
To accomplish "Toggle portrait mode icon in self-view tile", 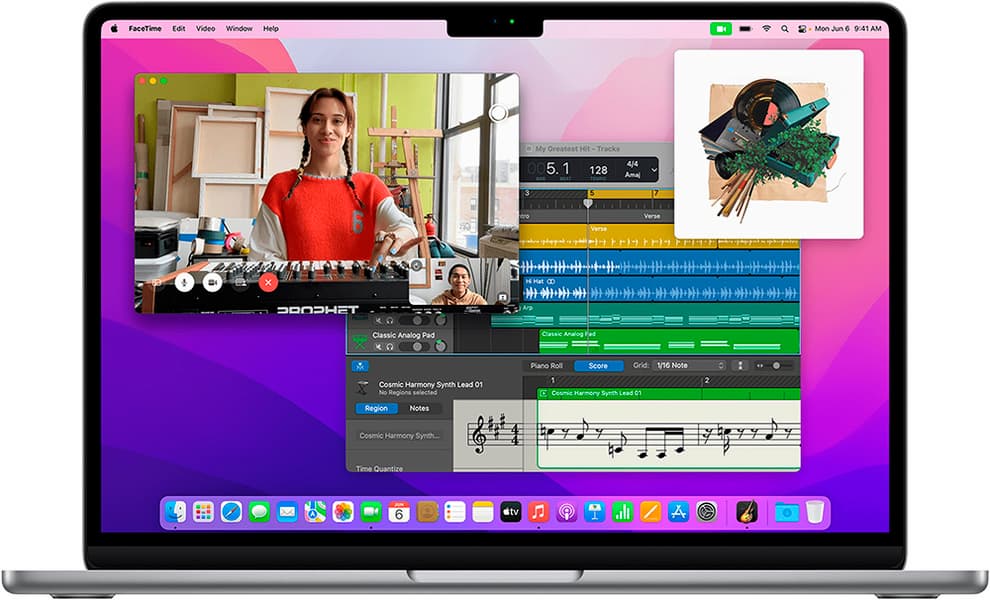I will click(x=503, y=297).
